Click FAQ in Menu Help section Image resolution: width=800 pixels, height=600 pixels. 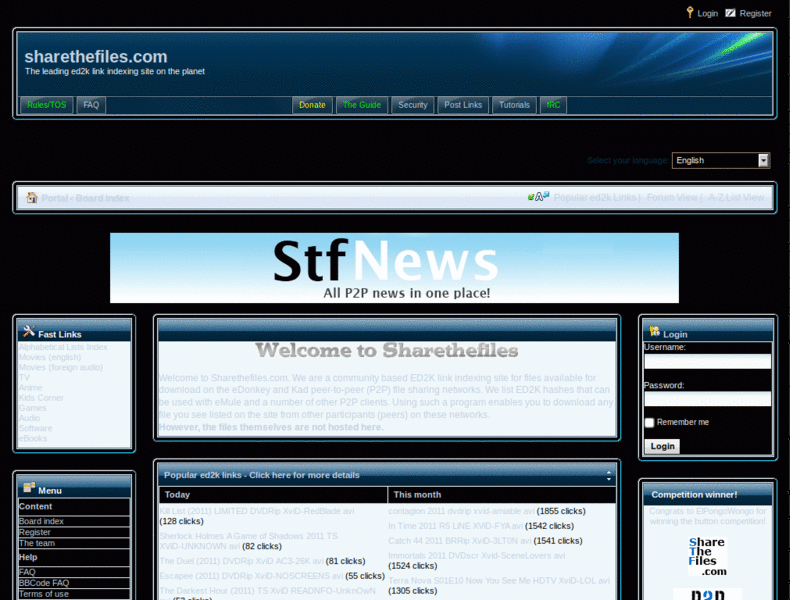(27, 572)
